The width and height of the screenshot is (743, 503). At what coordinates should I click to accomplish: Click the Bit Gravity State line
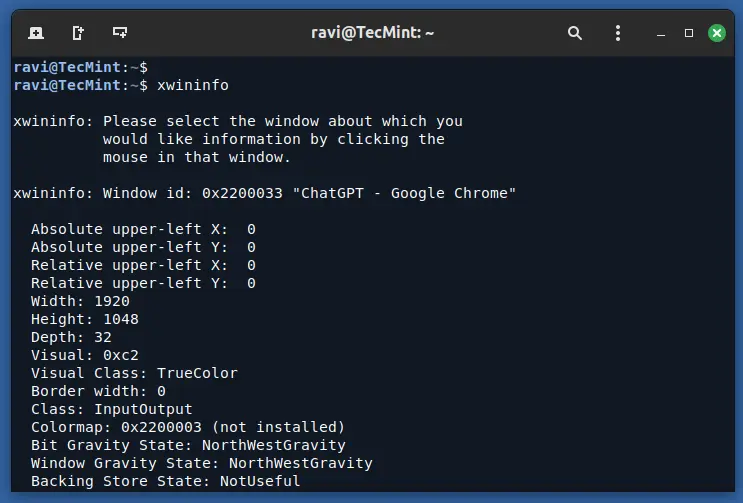[x=188, y=445]
